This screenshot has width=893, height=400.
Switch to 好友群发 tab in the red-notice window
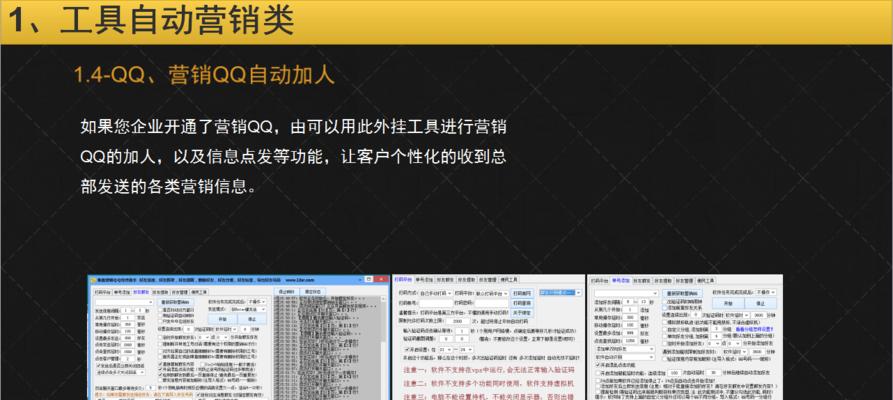445,280
